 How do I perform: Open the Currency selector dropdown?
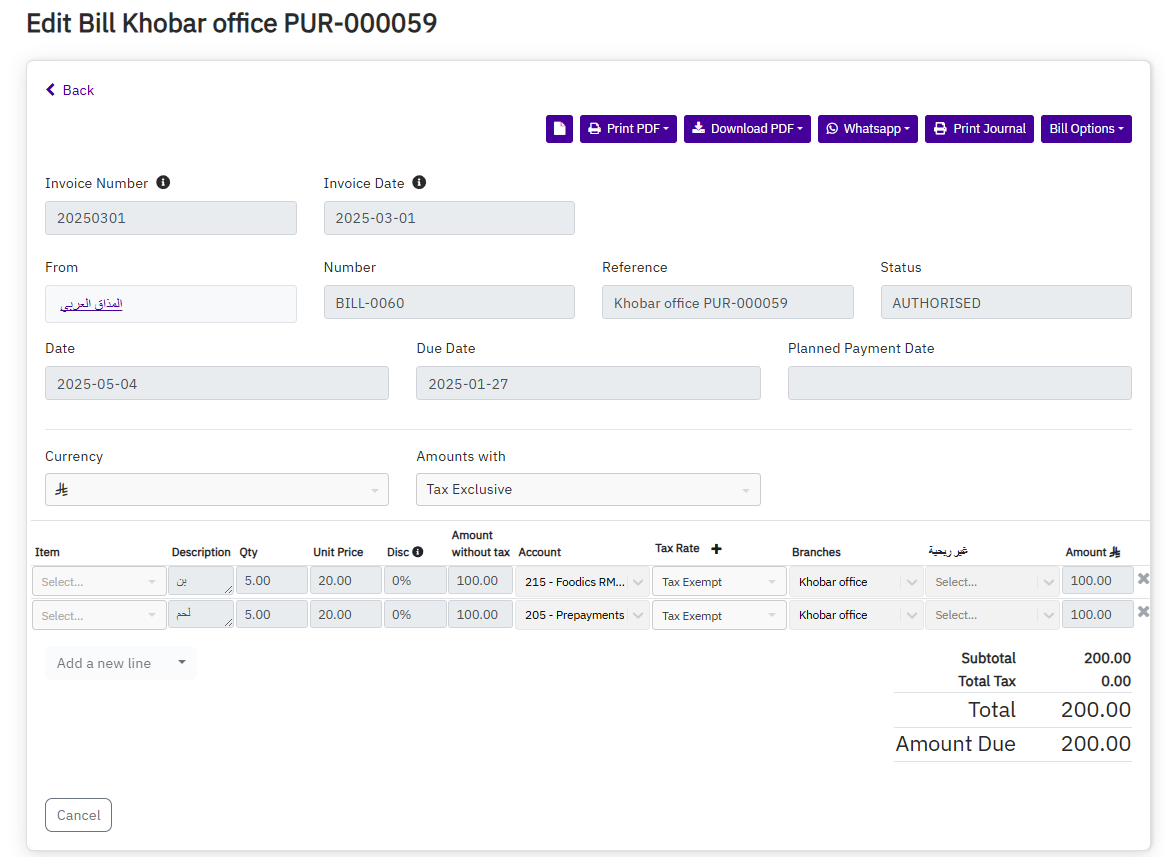(x=216, y=490)
